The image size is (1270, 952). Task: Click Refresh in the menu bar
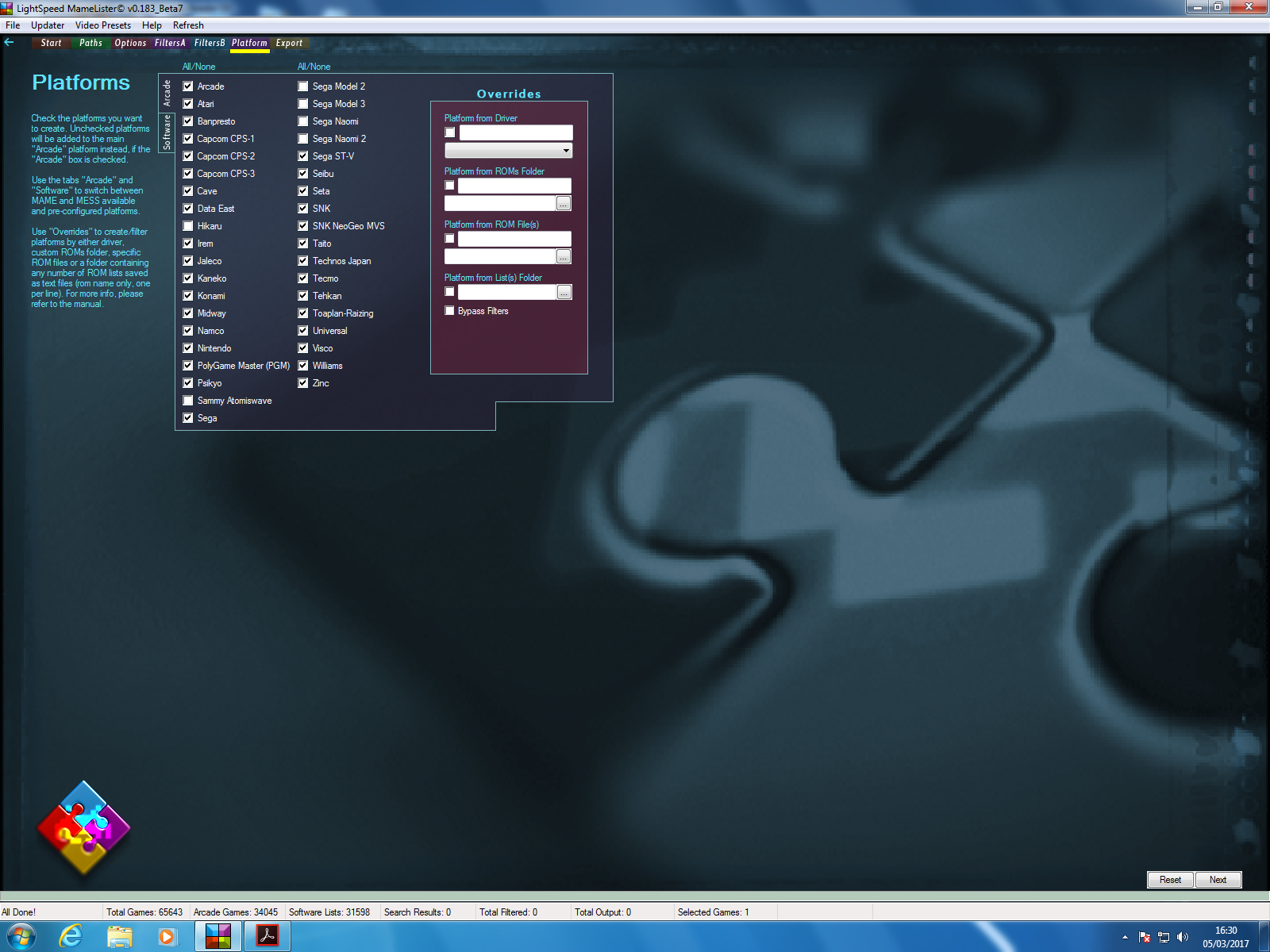pyautogui.click(x=188, y=25)
